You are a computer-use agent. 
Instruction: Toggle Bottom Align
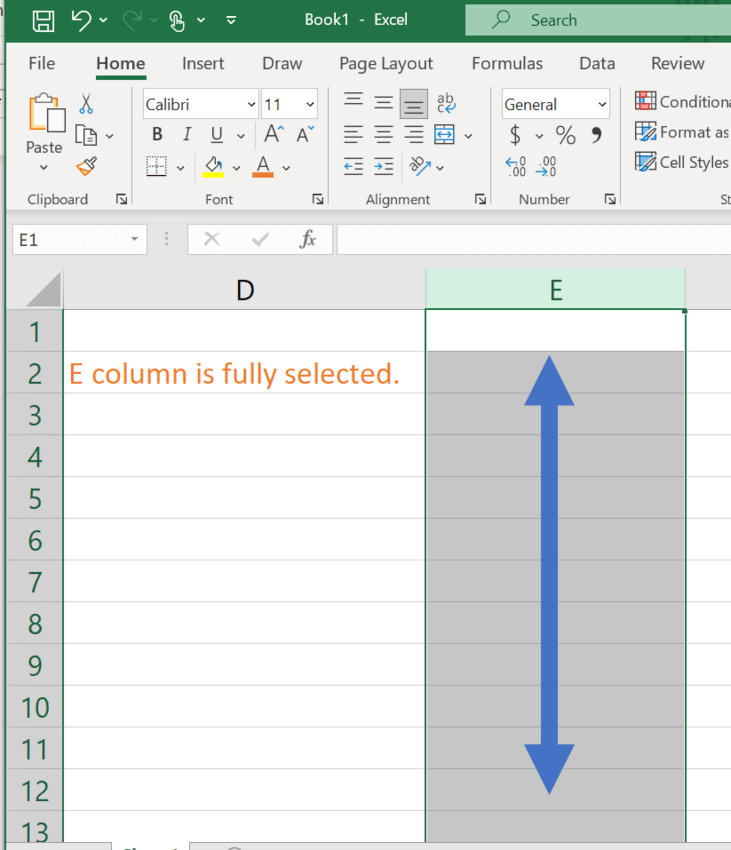tap(413, 104)
